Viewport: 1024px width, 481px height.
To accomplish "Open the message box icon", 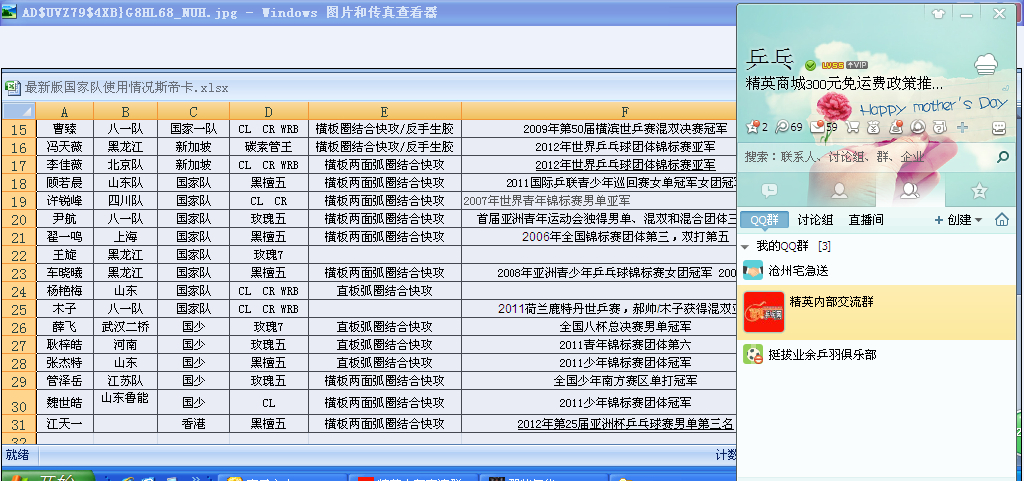I will pyautogui.click(x=998, y=127).
